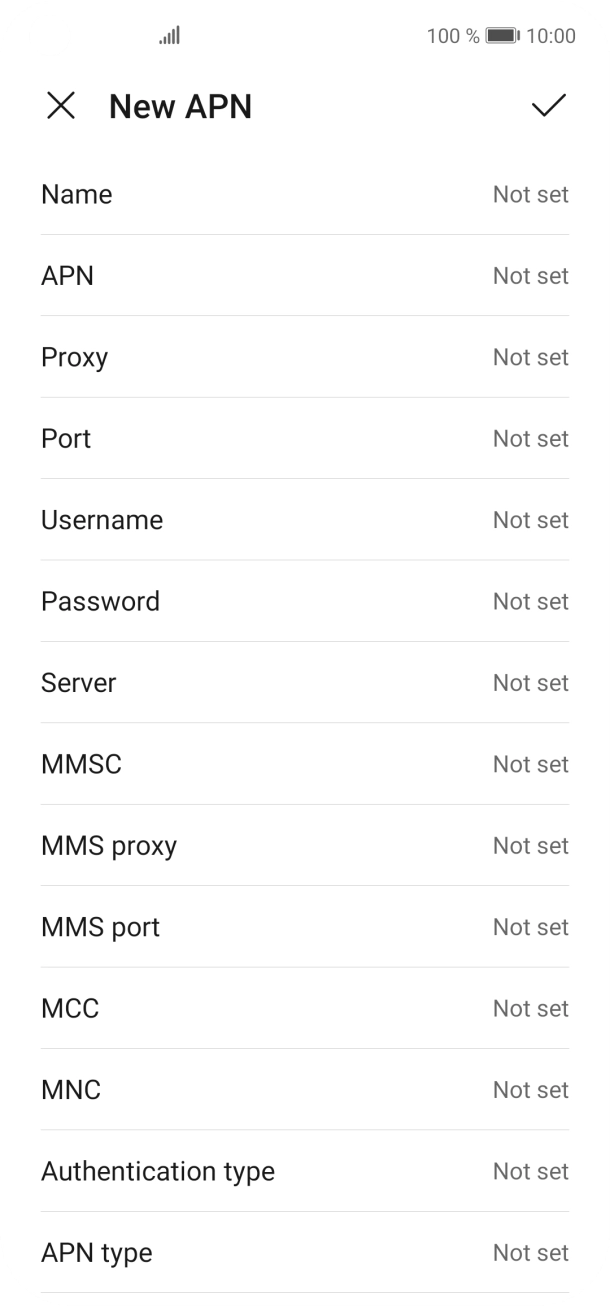This screenshot has width=610, height=1306.
Task: Tap the signal strength icon in the status bar
Action: click(x=169, y=36)
